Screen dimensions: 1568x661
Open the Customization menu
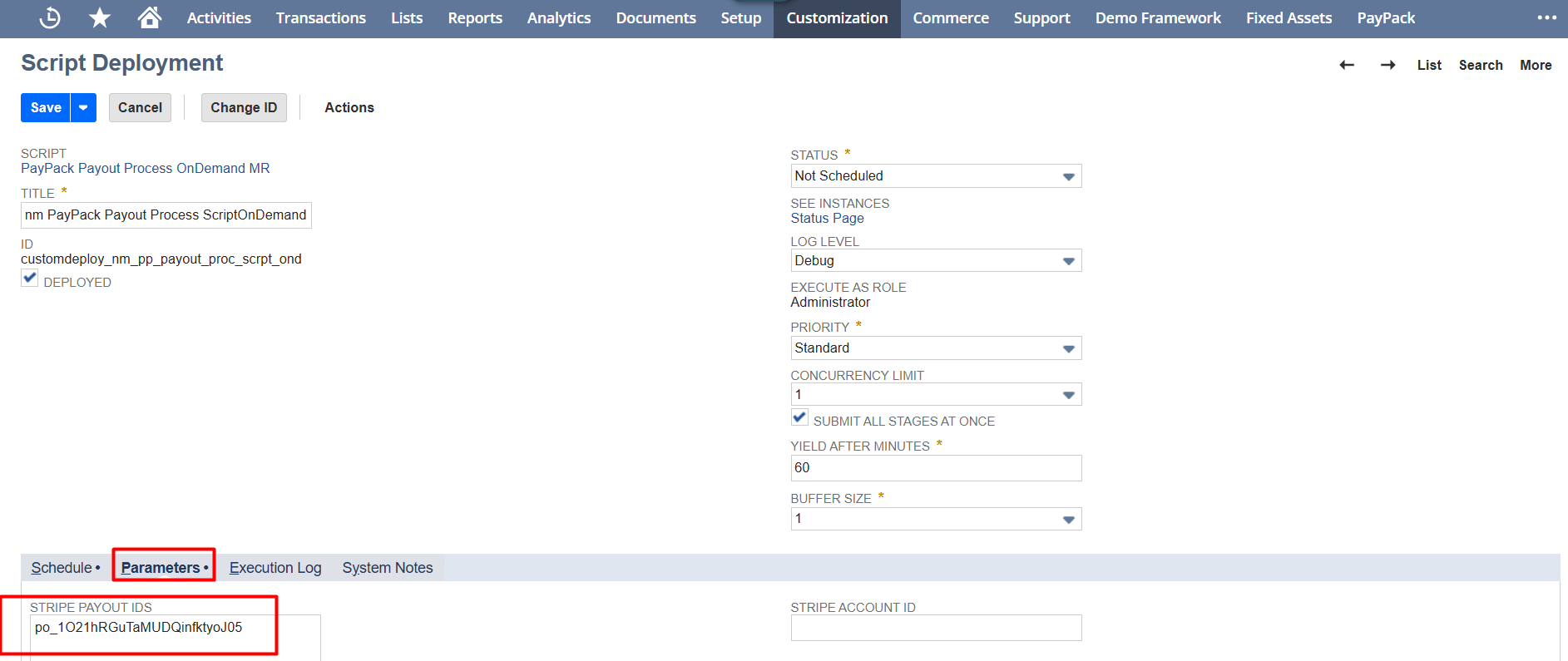(837, 18)
